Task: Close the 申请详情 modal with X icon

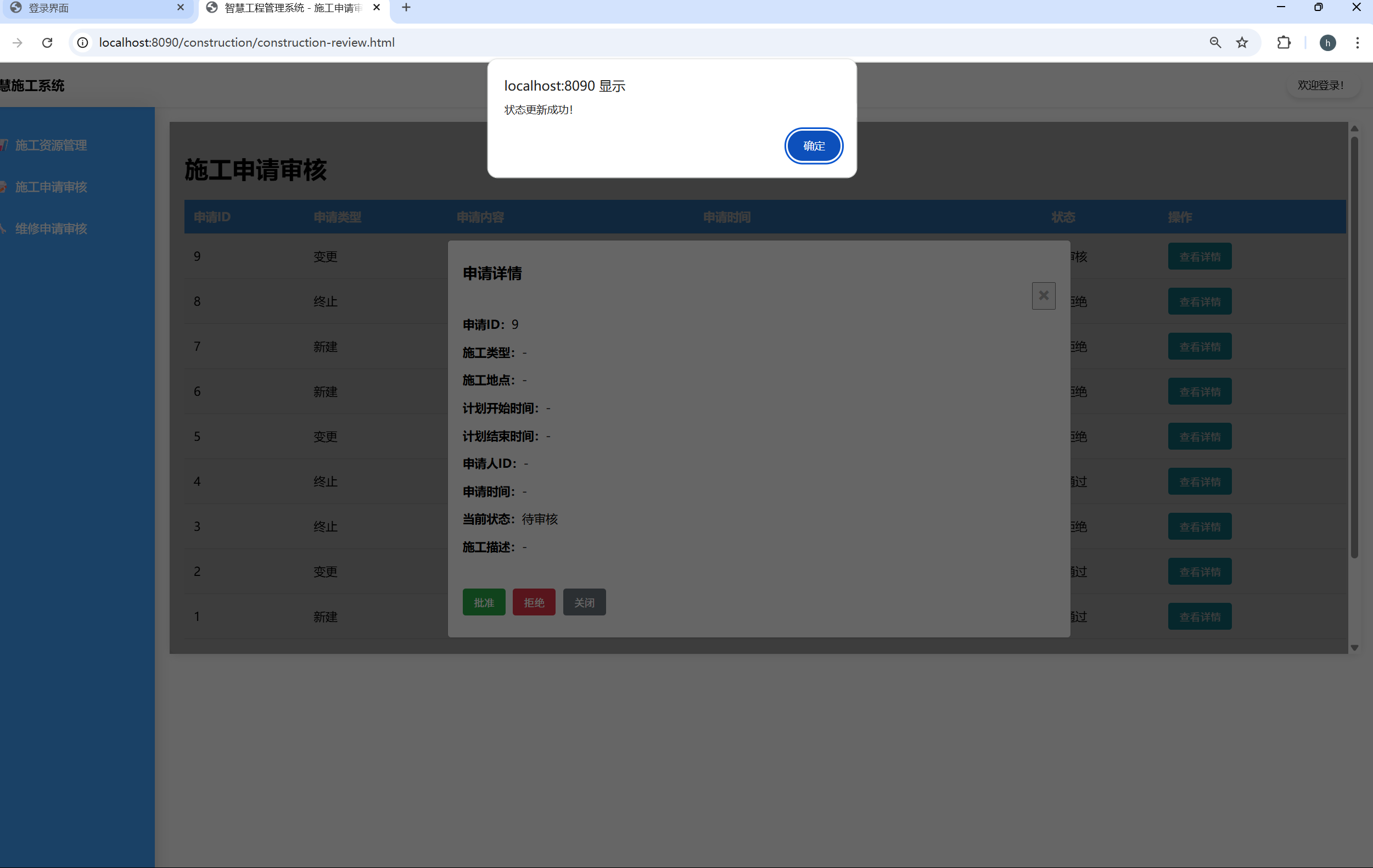Action: [x=1043, y=295]
